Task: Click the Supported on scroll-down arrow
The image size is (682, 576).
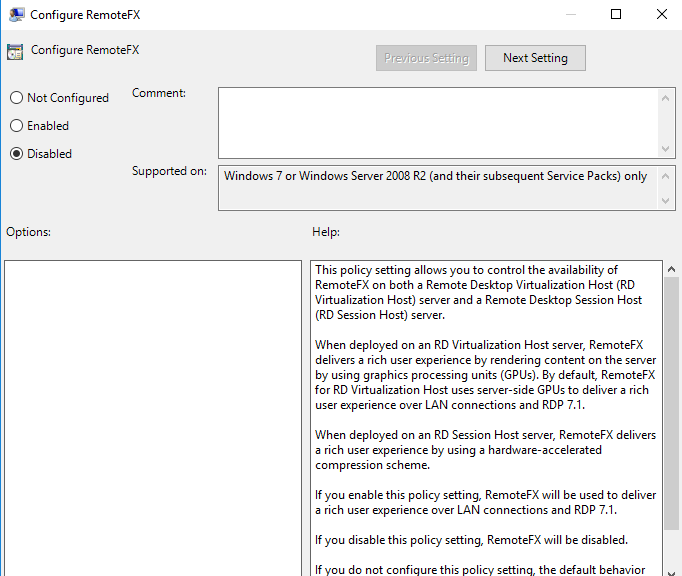Action: pyautogui.click(x=665, y=201)
